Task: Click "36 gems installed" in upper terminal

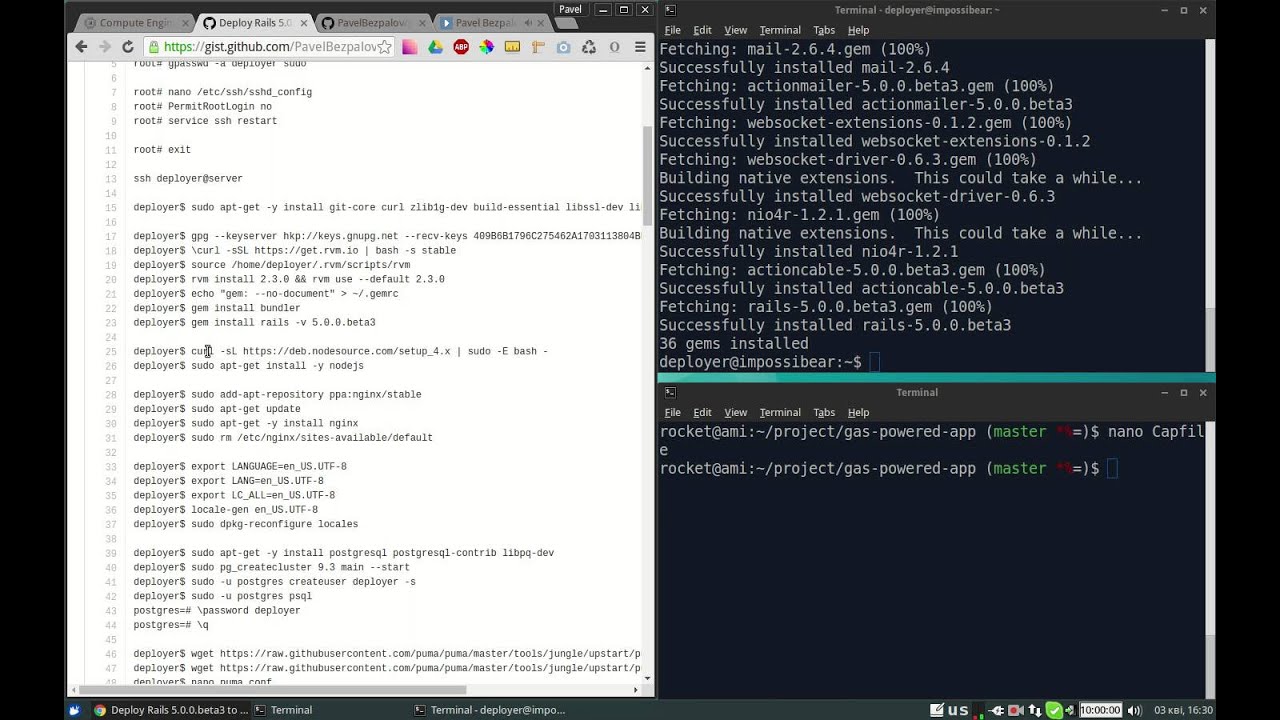Action: tap(734, 344)
